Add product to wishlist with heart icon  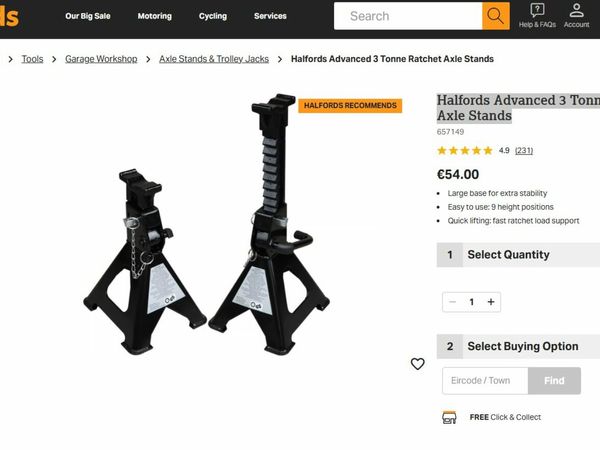417,364
